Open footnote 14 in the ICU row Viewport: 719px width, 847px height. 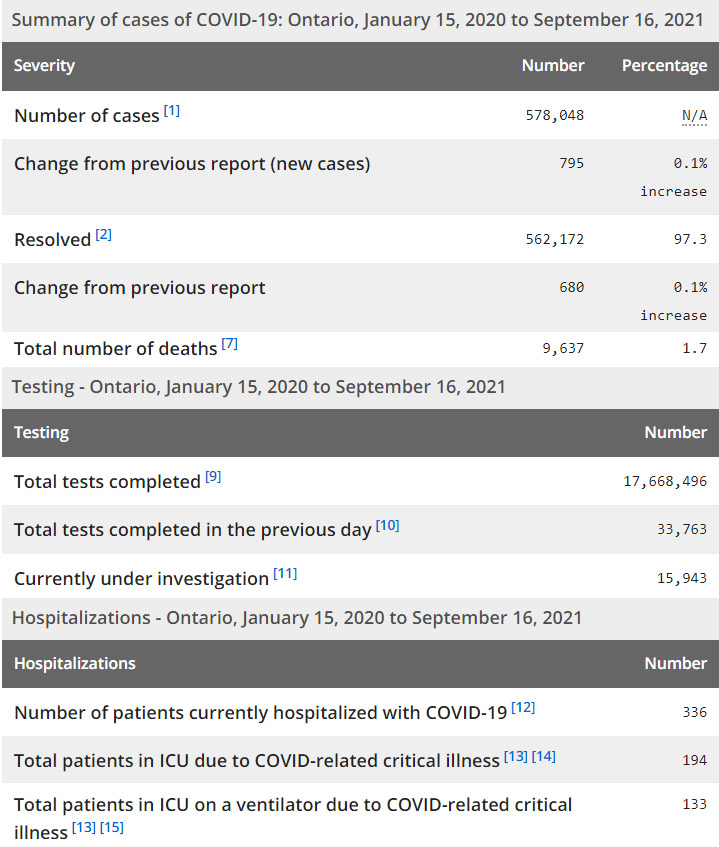point(544,756)
